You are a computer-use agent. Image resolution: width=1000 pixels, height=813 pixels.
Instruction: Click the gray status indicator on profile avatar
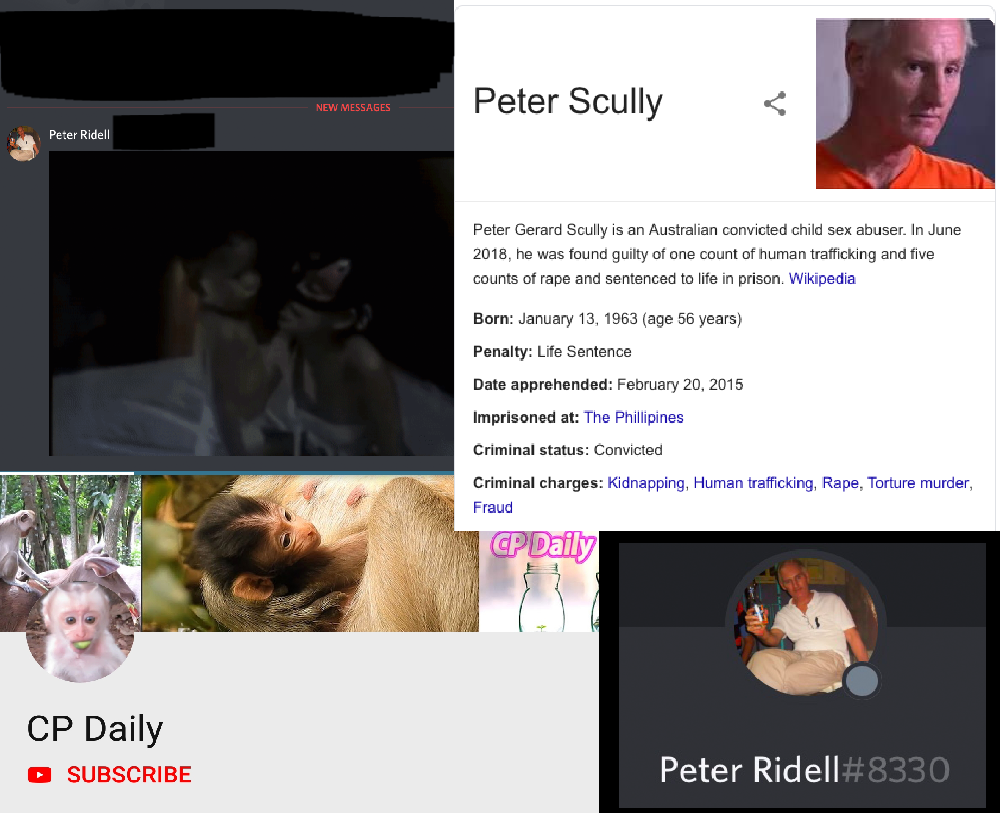click(x=862, y=680)
